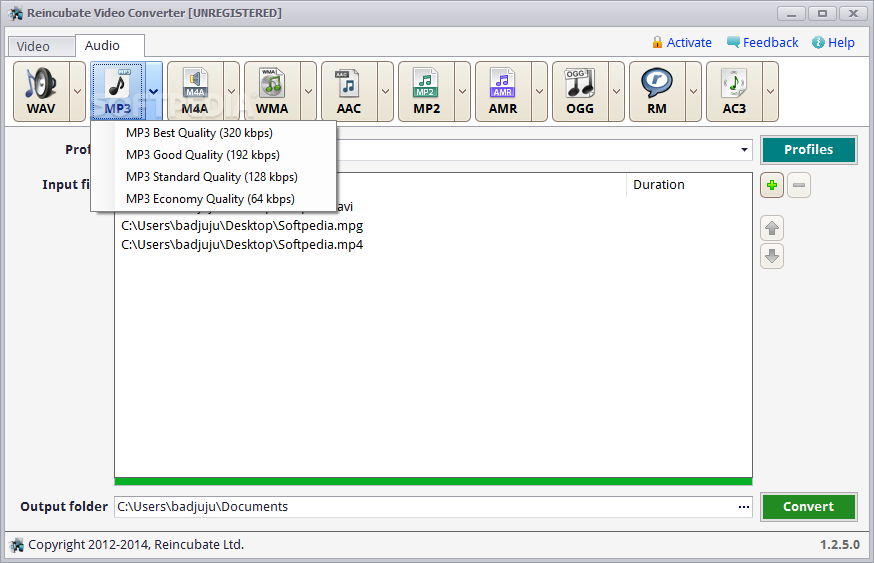Choose MP3 Standard Quality (128 kbps)
This screenshot has height=563, width=874.
coord(213,177)
